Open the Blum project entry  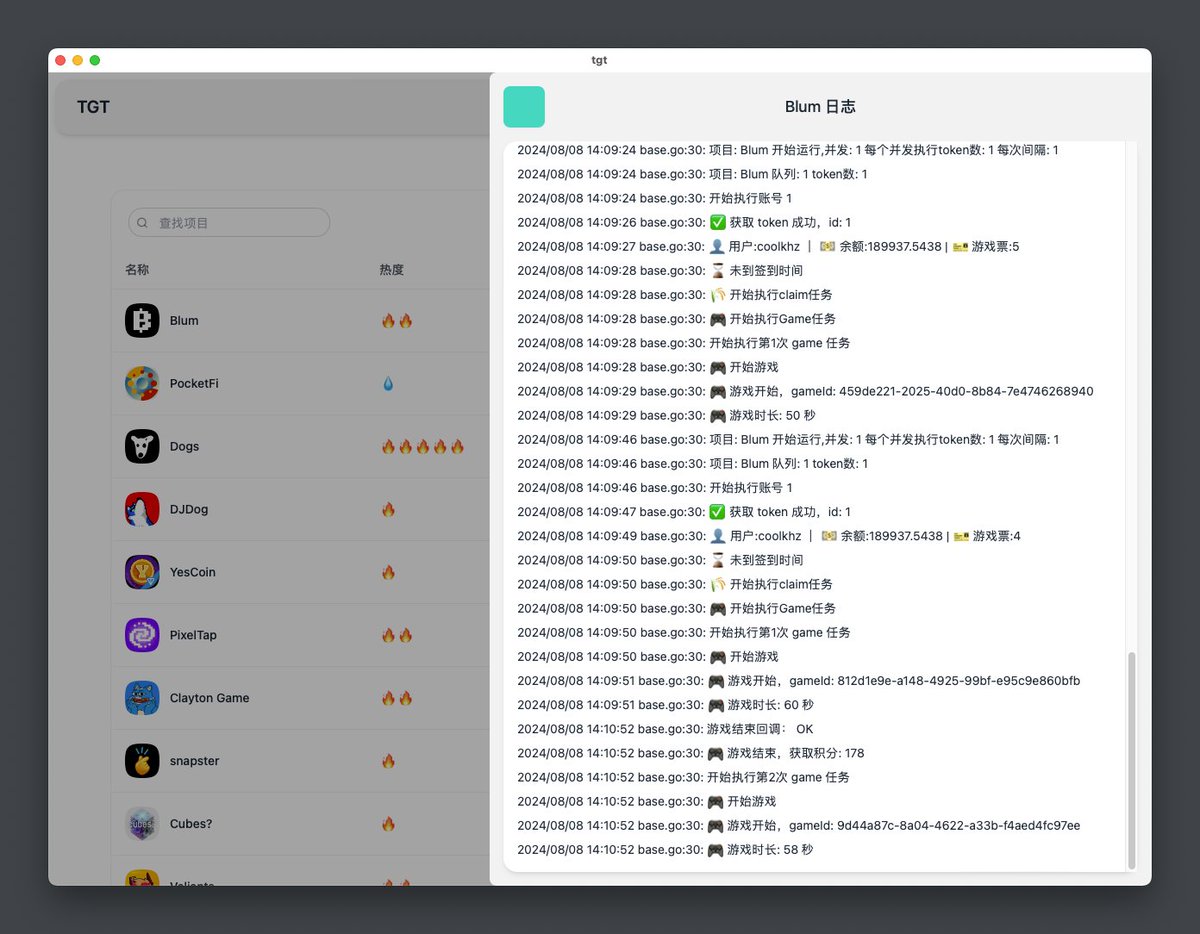250,320
